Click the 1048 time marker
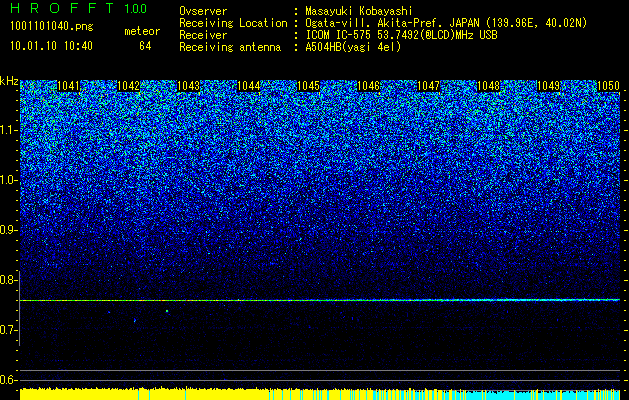This screenshot has height=400, width=629. pyautogui.click(x=488, y=86)
